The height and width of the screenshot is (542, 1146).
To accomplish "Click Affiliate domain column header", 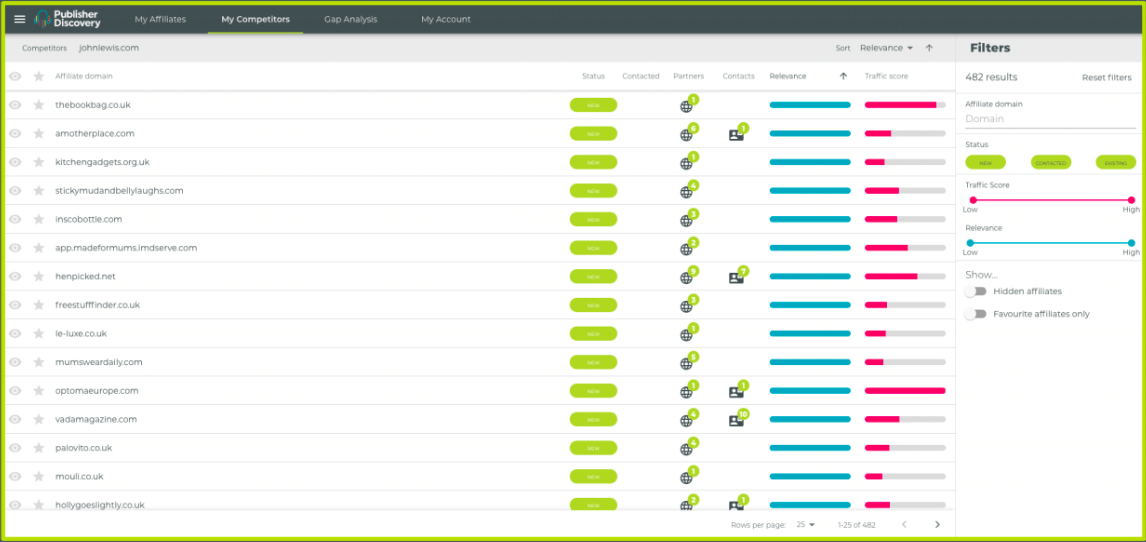I will [84, 76].
